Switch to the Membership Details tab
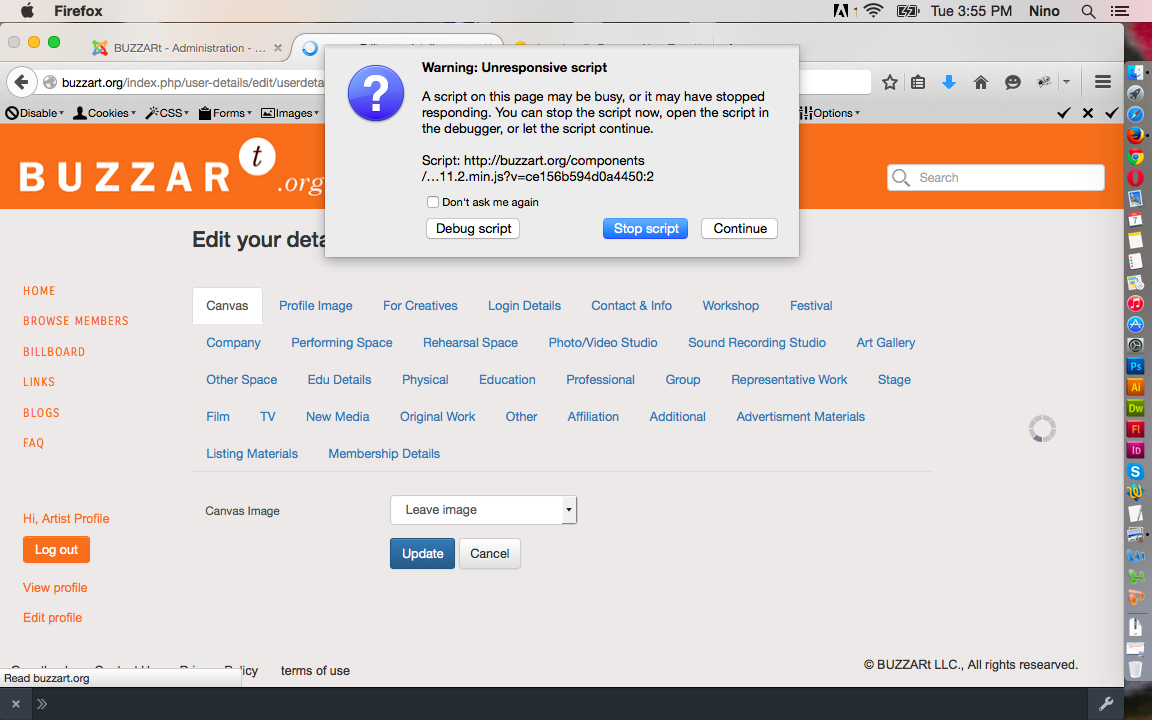Screen dimensions: 1152x720 point(384,453)
